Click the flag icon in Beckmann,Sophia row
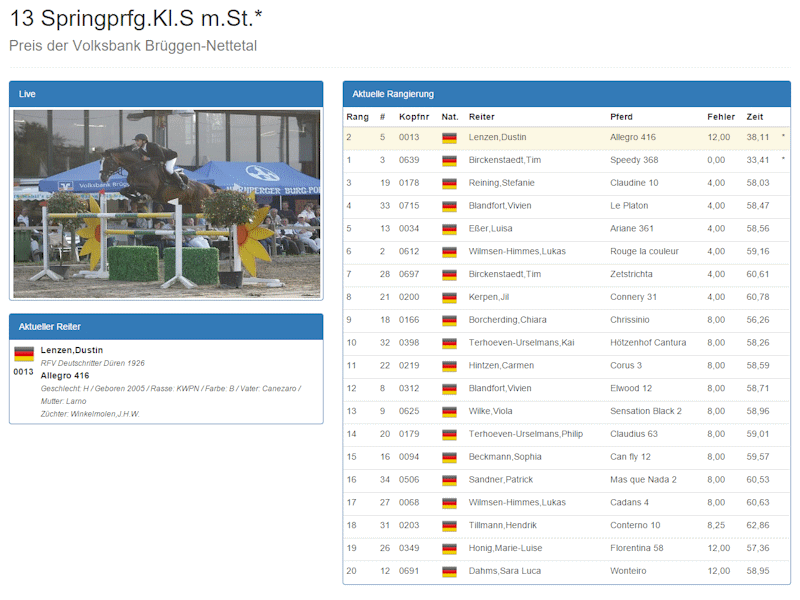 click(449, 457)
